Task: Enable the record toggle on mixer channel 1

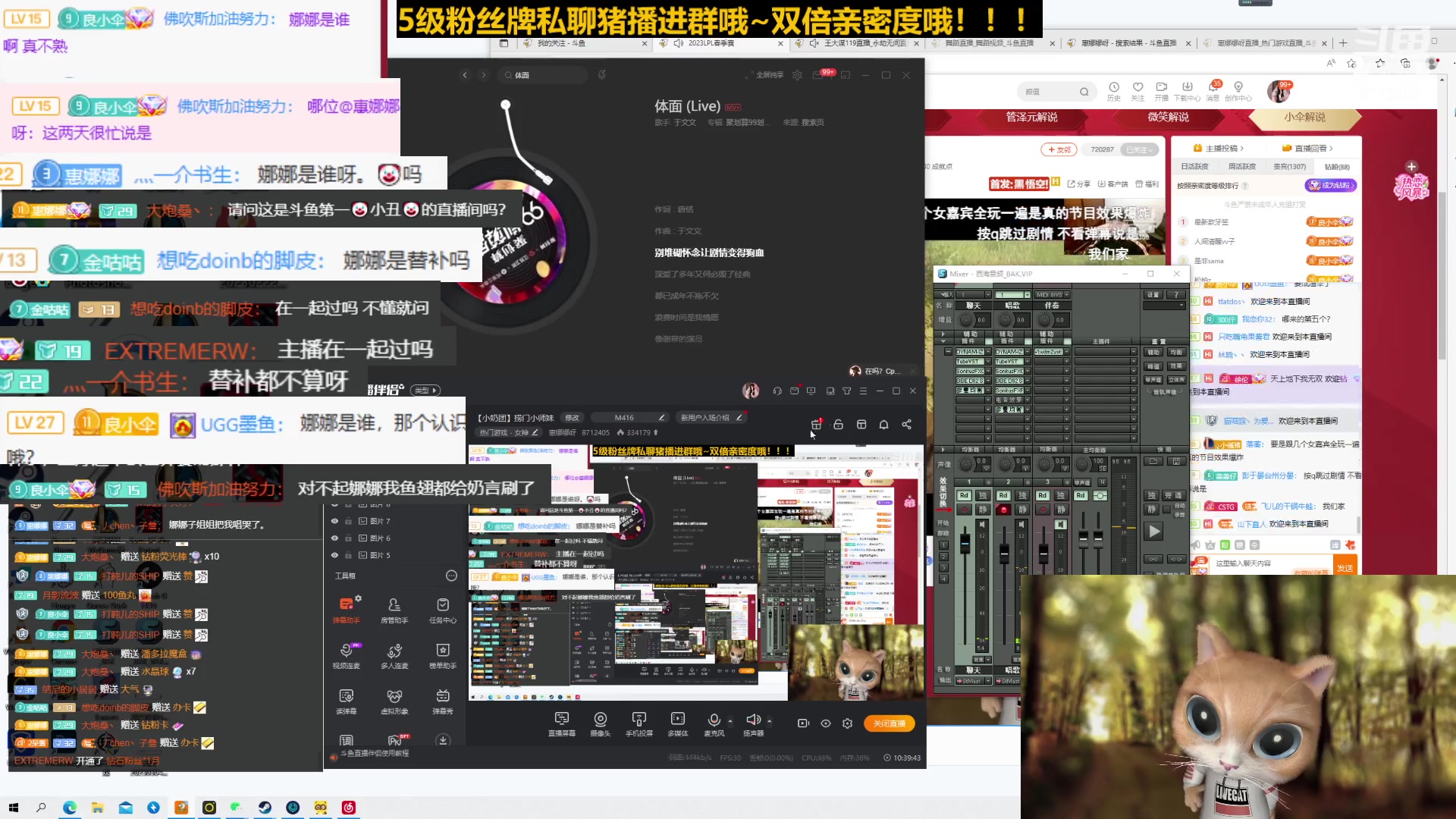Action: tap(965, 510)
